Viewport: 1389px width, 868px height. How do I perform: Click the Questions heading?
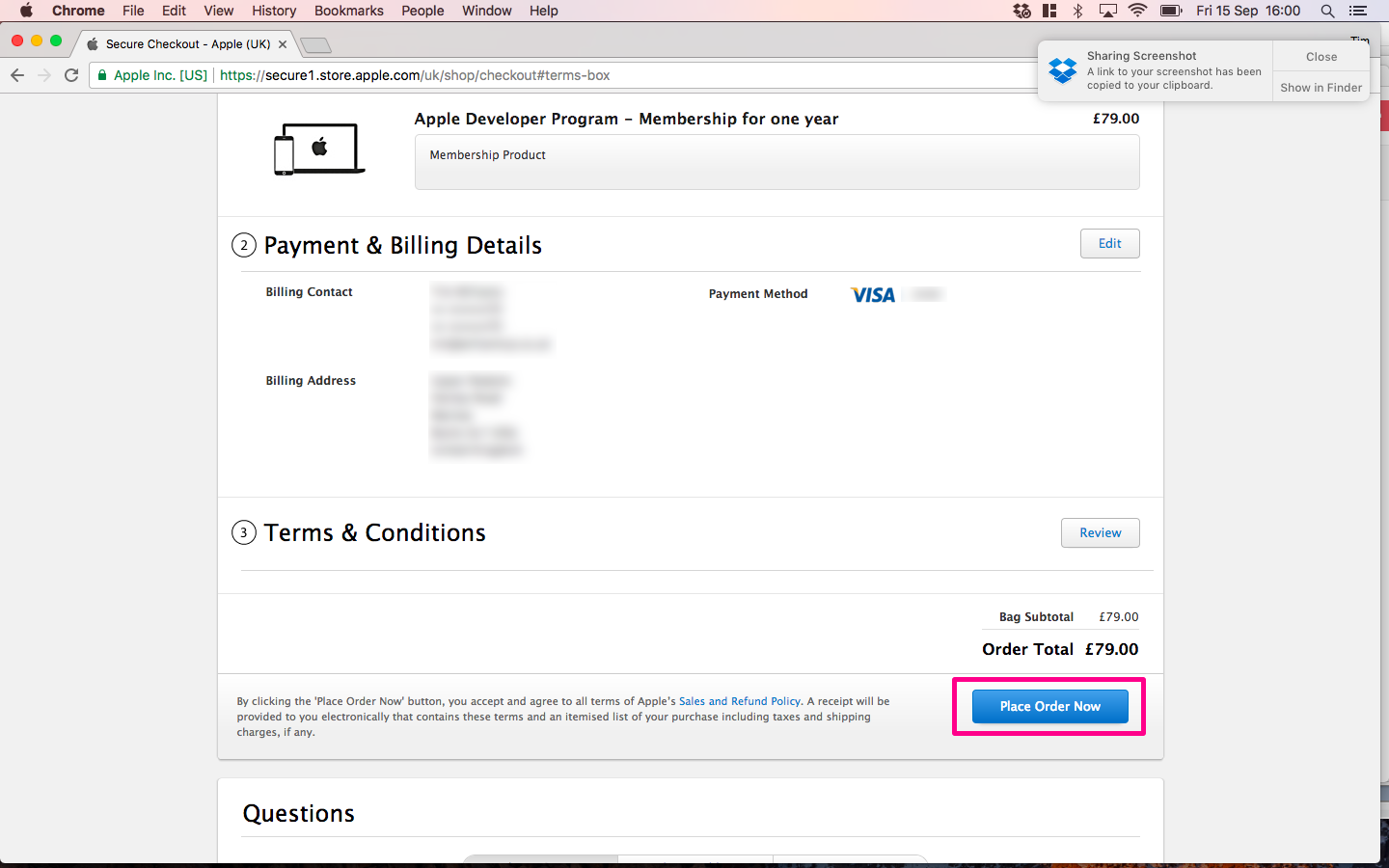[299, 813]
